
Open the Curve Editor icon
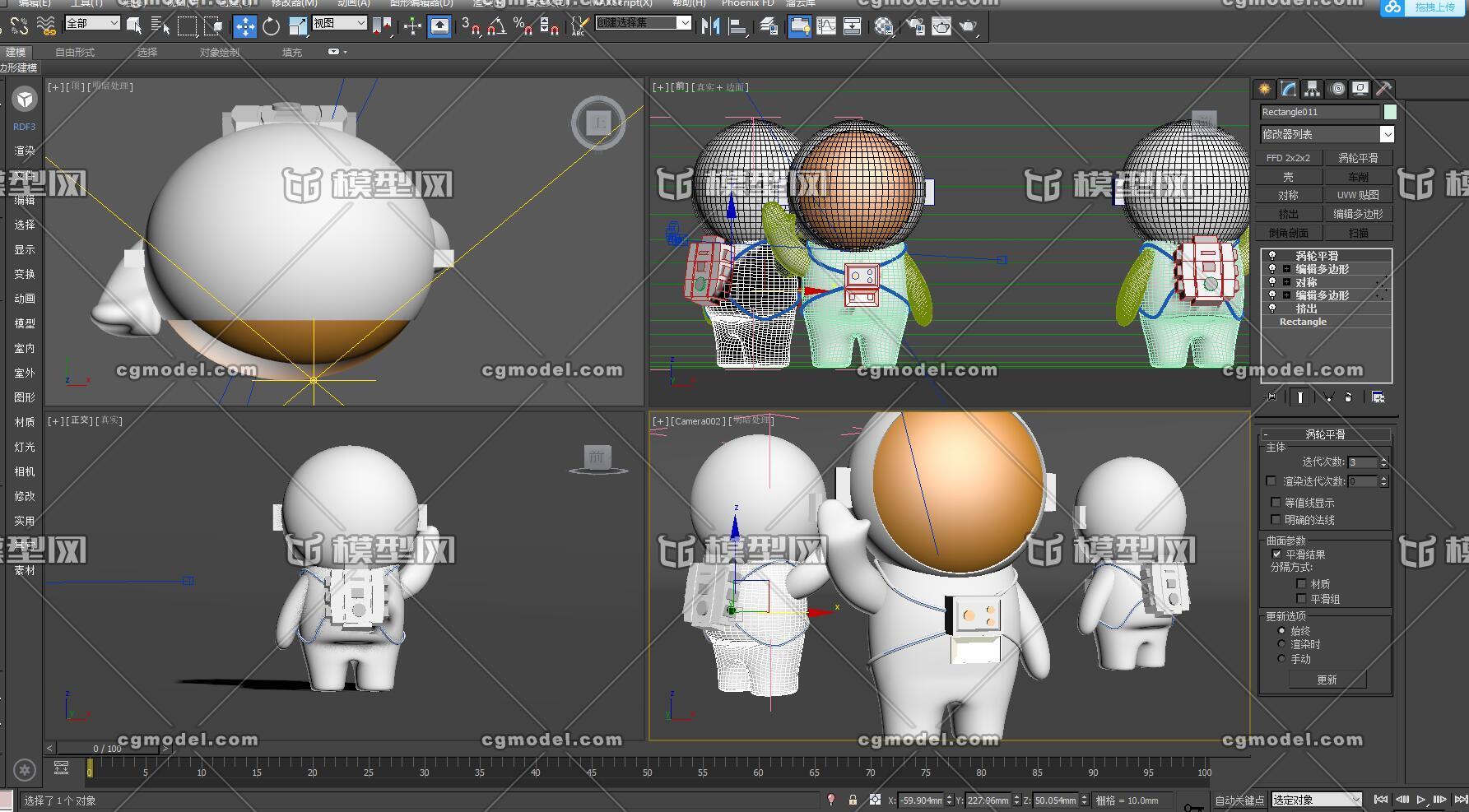pos(826,26)
